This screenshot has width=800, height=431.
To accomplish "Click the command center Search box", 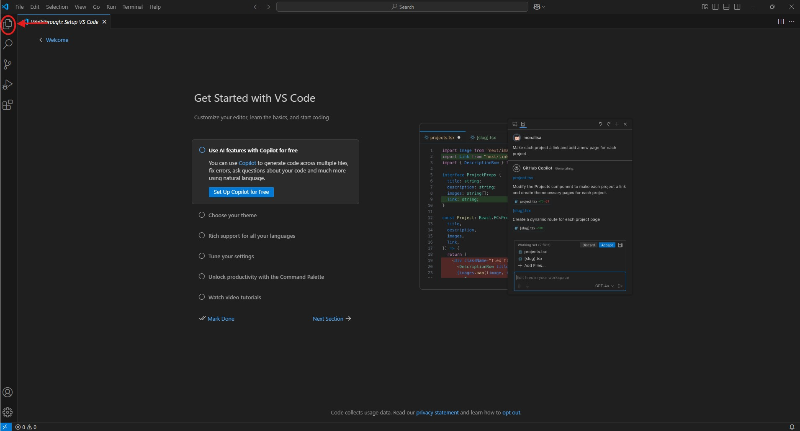I will click(x=402, y=7).
